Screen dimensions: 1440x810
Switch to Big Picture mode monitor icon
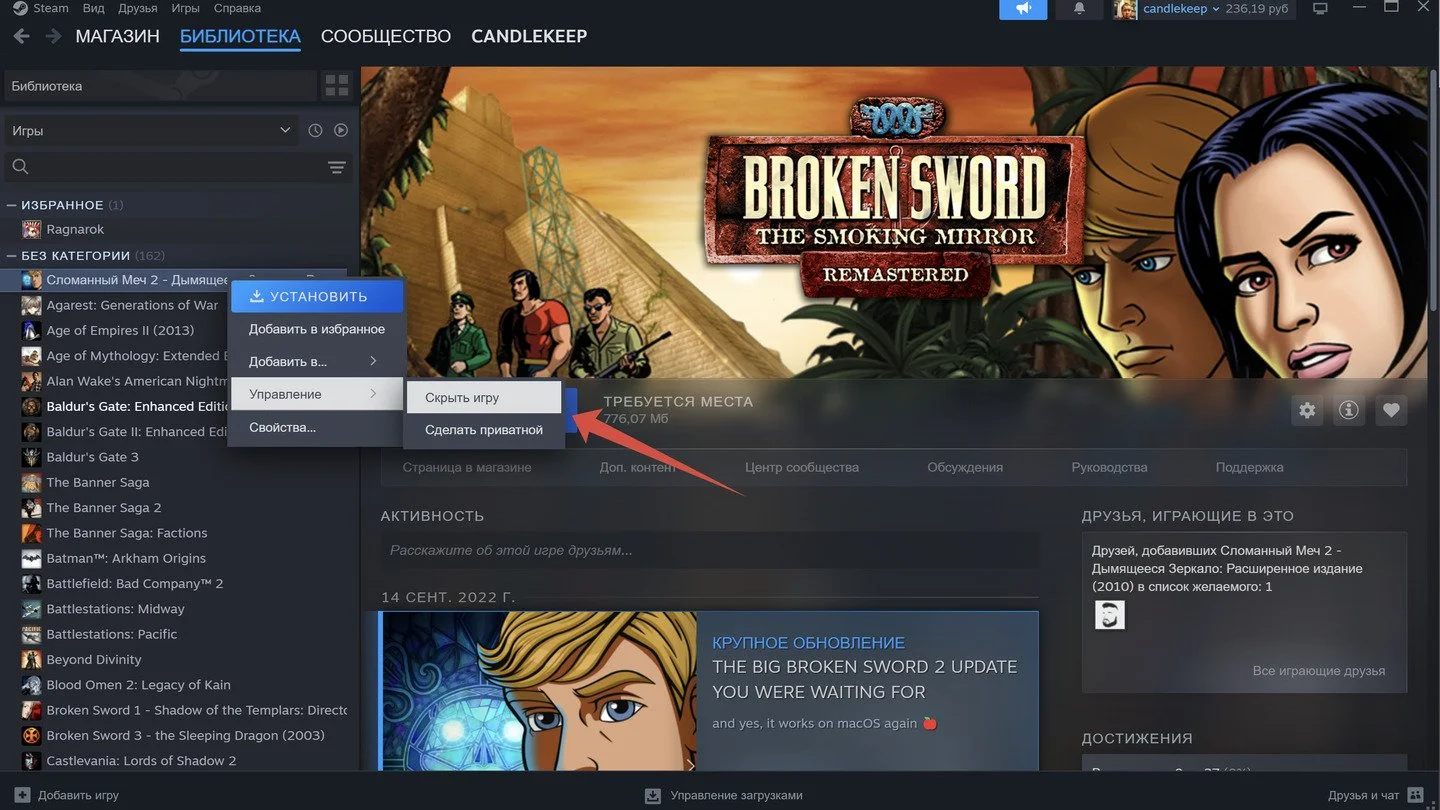click(x=1320, y=9)
